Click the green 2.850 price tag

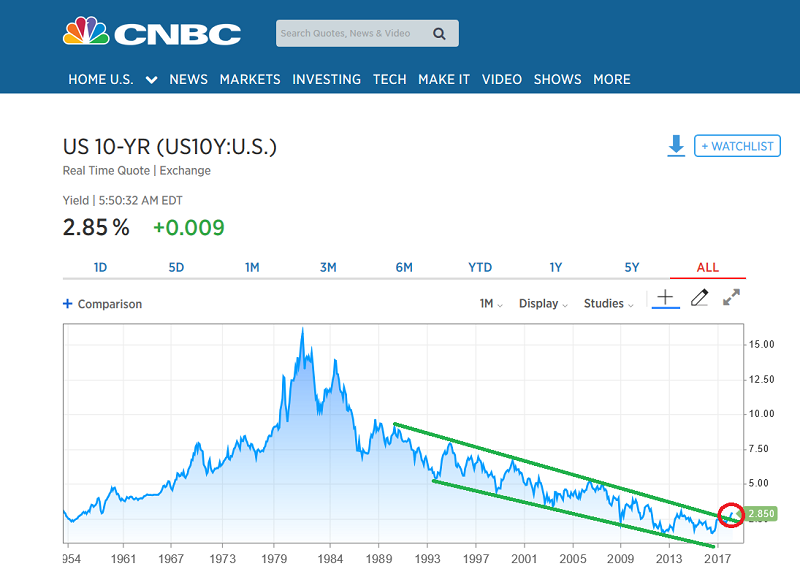point(761,513)
